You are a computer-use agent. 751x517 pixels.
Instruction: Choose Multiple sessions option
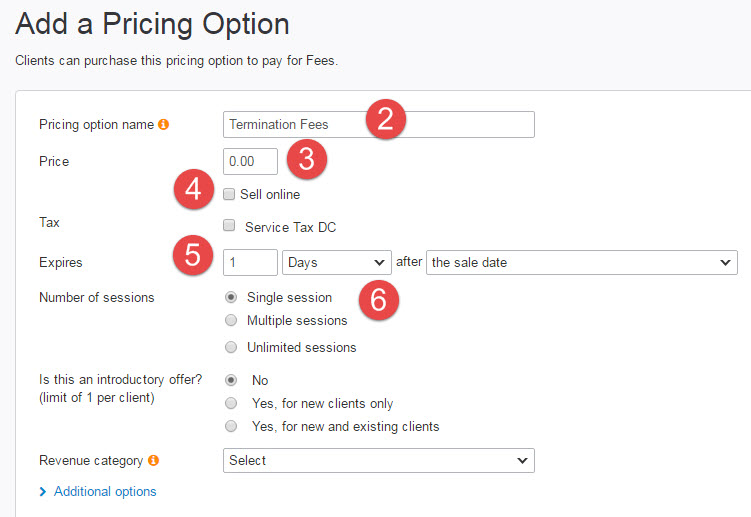pyautogui.click(x=231, y=321)
